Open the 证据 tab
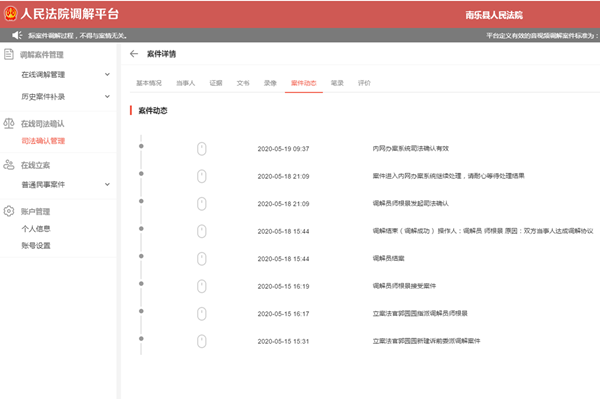 click(x=216, y=83)
